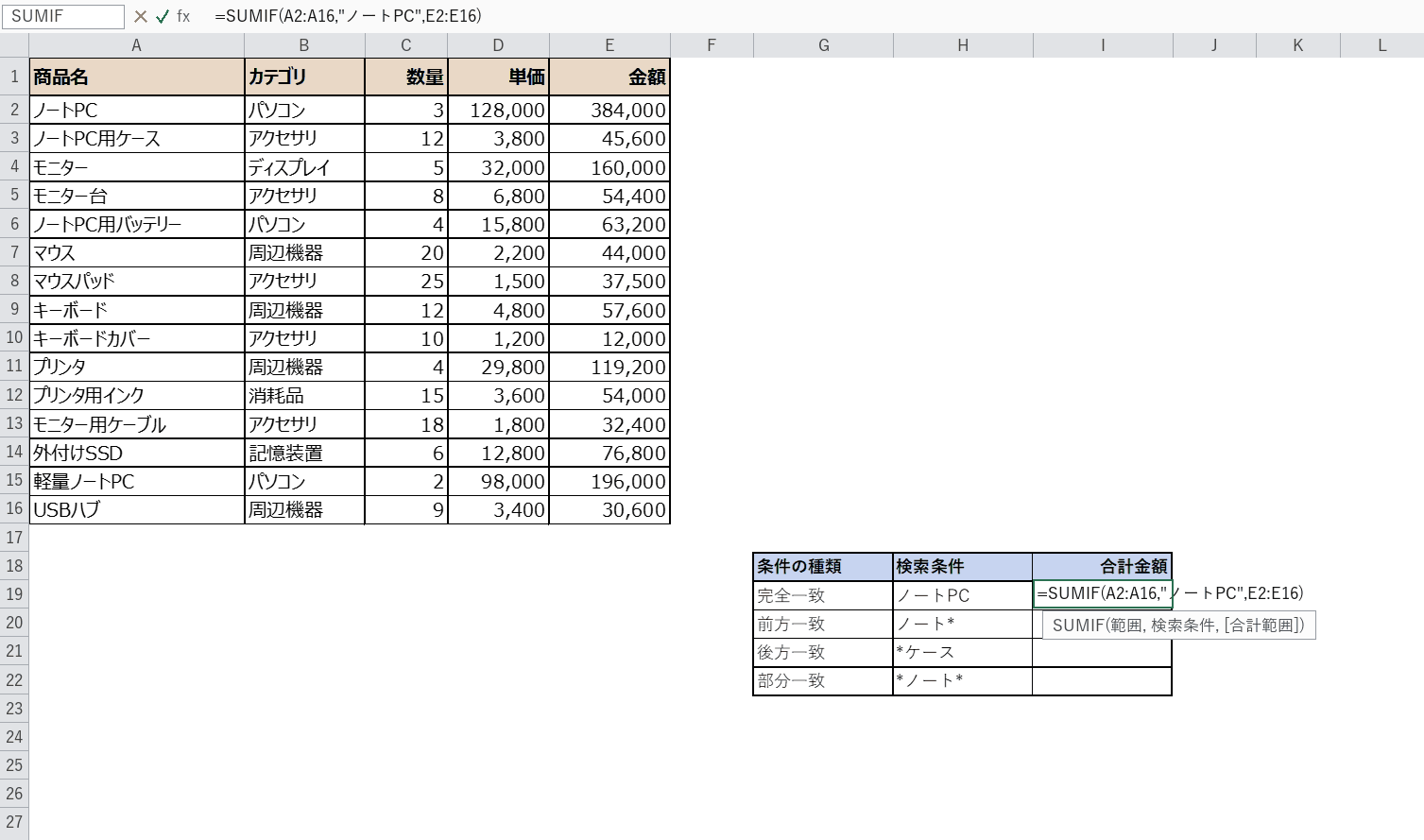This screenshot has width=1424, height=840.
Task: Select cell containing プリンタ用インク
Action: coord(137,396)
